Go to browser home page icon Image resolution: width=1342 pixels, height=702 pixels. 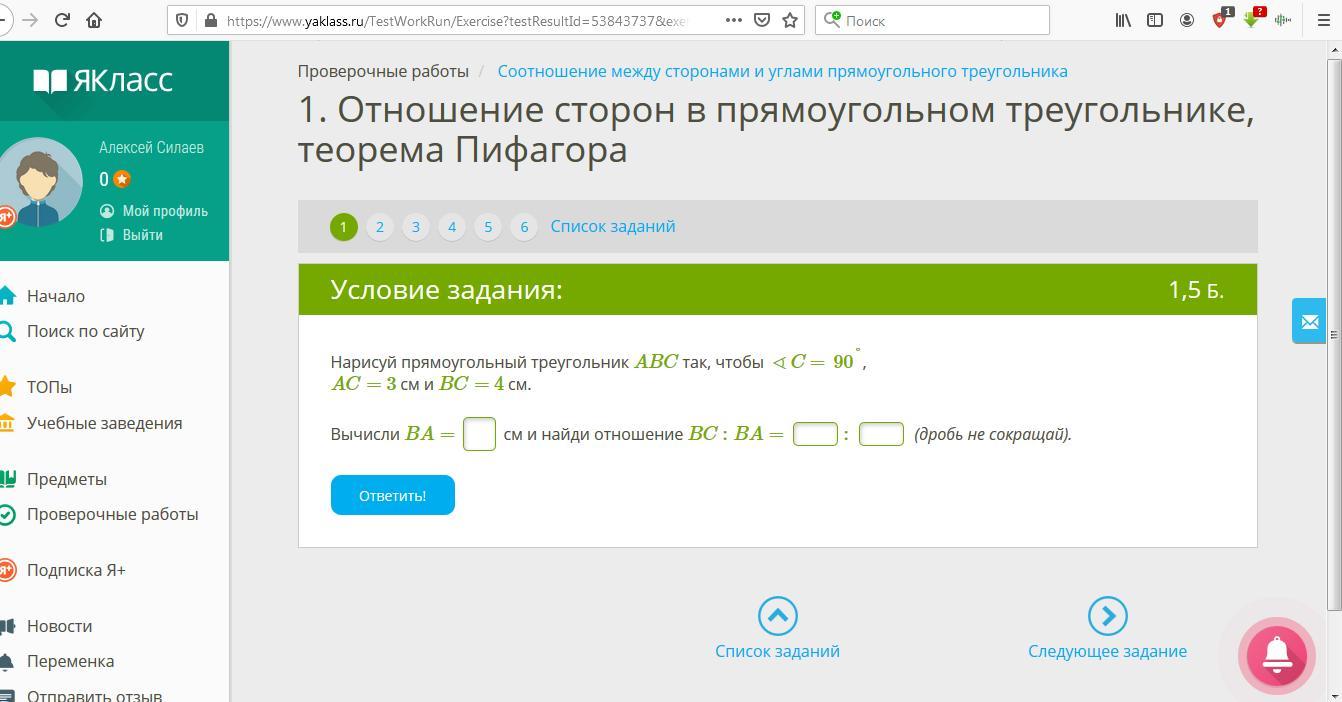click(x=94, y=20)
